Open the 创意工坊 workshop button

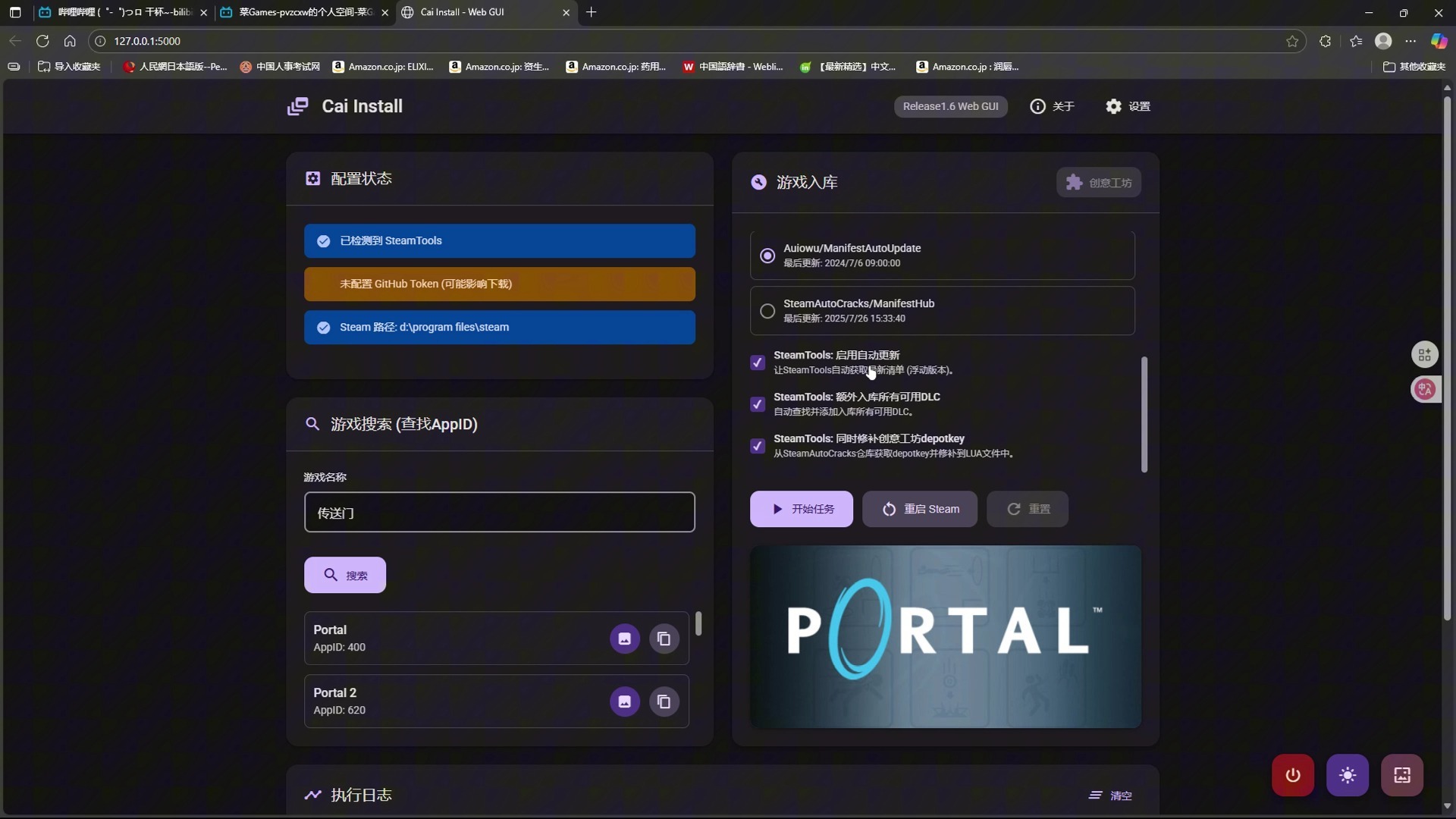tap(1098, 183)
